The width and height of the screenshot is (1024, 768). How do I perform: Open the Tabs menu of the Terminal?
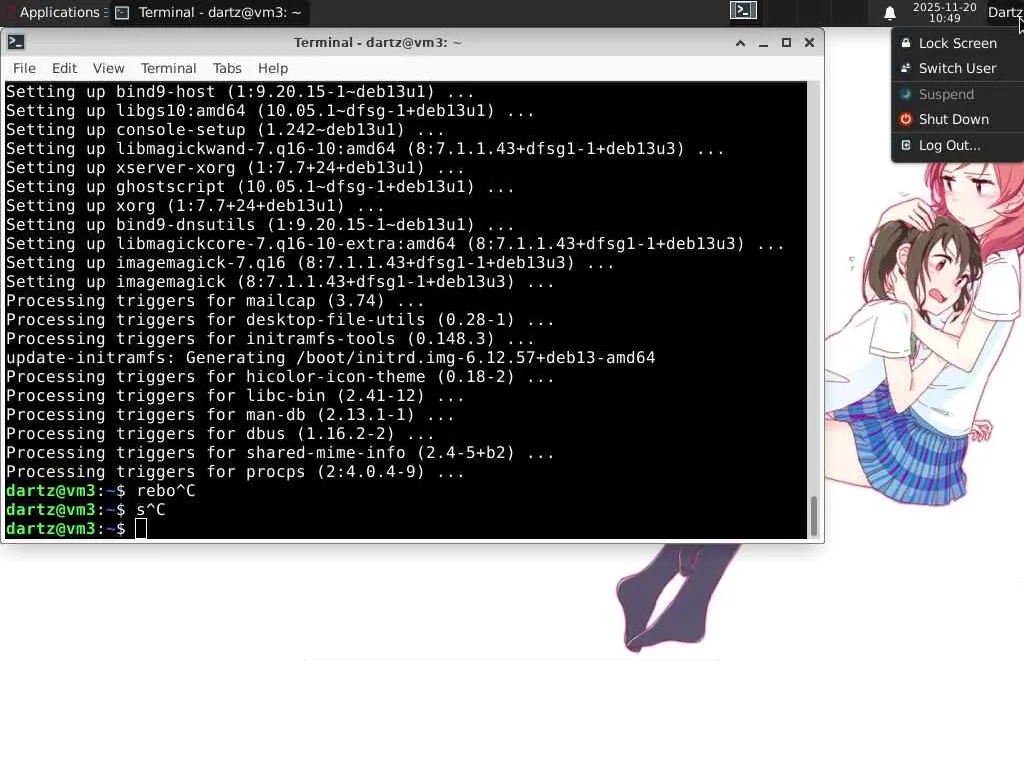pyautogui.click(x=227, y=68)
